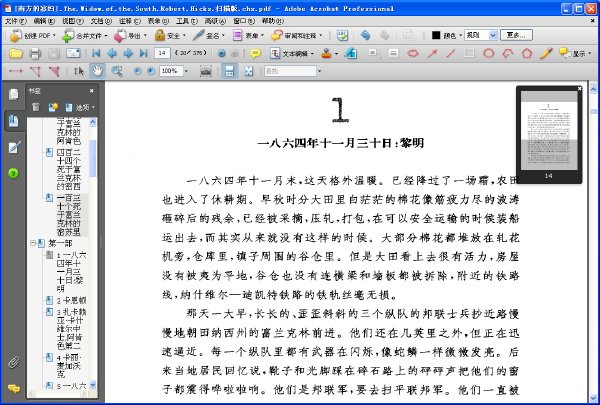This screenshot has height=405, width=600.
Task: Collapse the 第一部 bookmark tree node
Action: (33, 243)
